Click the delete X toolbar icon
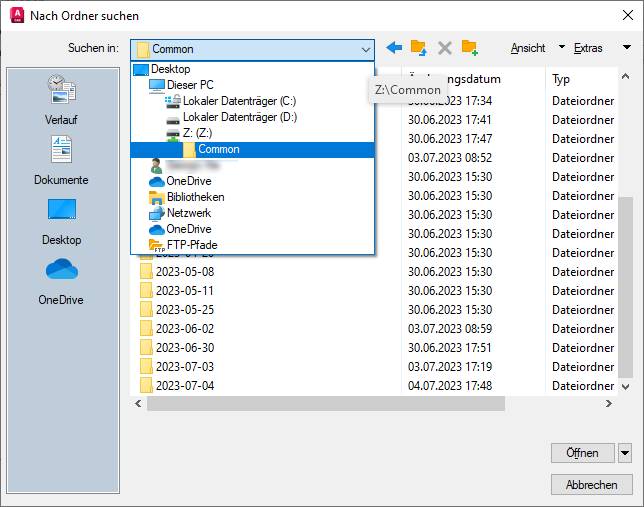Image resolution: width=644 pixels, height=507 pixels. (444, 48)
